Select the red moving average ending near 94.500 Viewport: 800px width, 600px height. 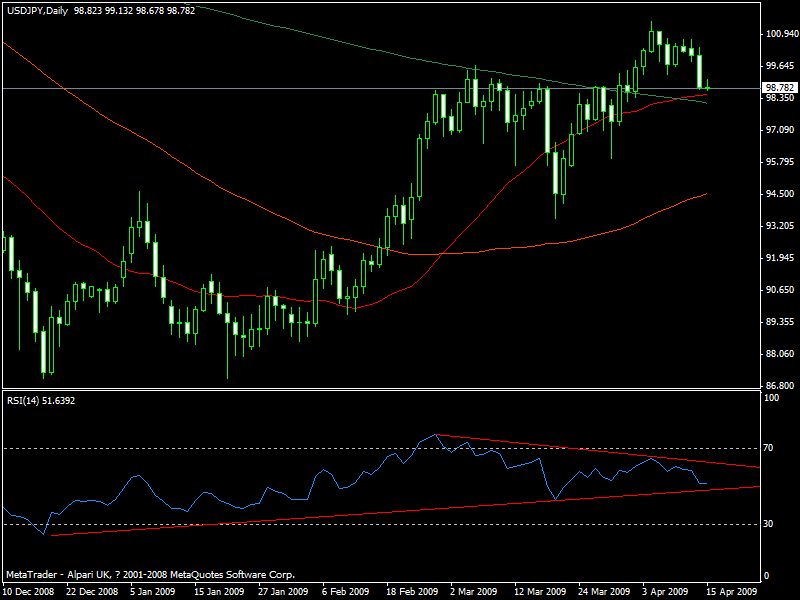tap(600, 233)
